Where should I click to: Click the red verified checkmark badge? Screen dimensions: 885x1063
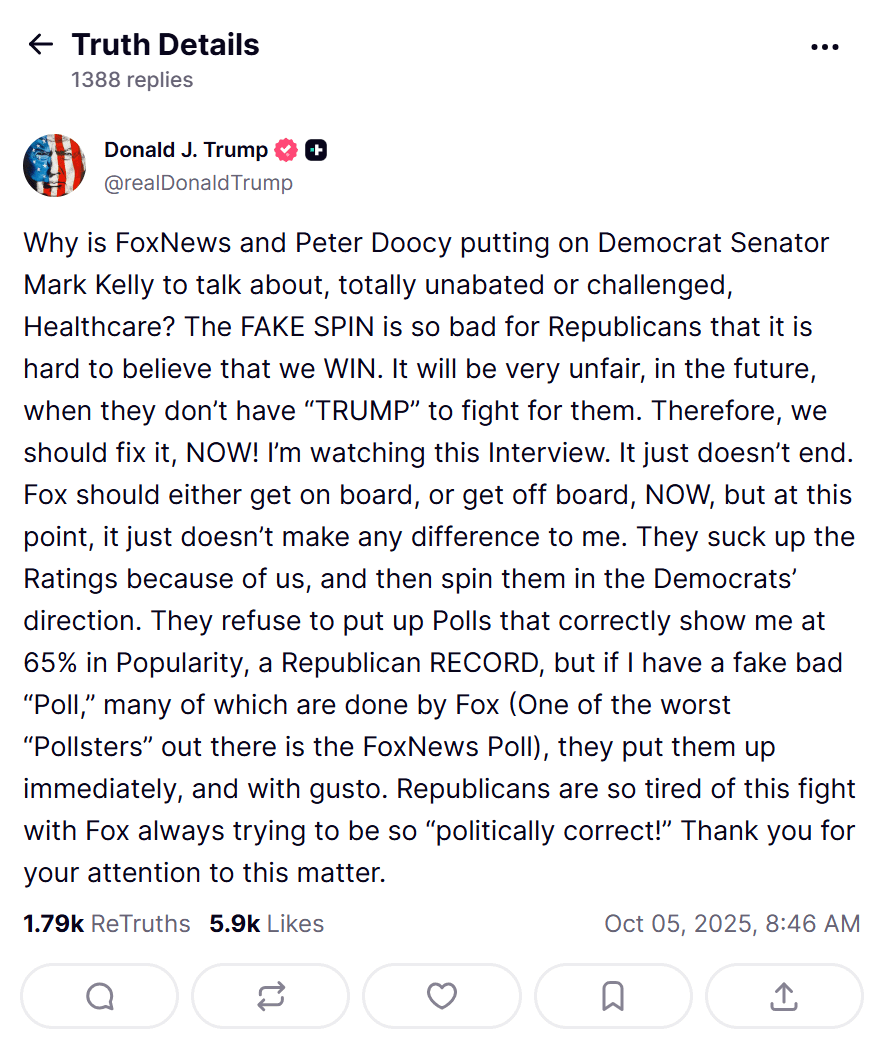pos(286,150)
